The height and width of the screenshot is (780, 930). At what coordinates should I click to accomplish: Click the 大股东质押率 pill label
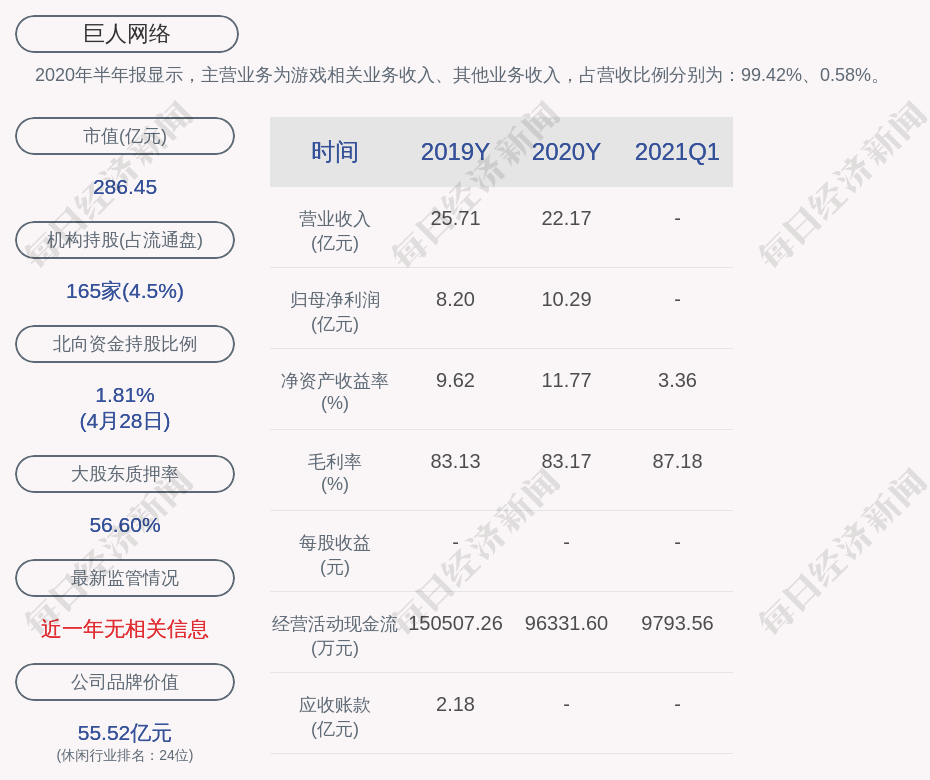pyautogui.click(x=125, y=474)
